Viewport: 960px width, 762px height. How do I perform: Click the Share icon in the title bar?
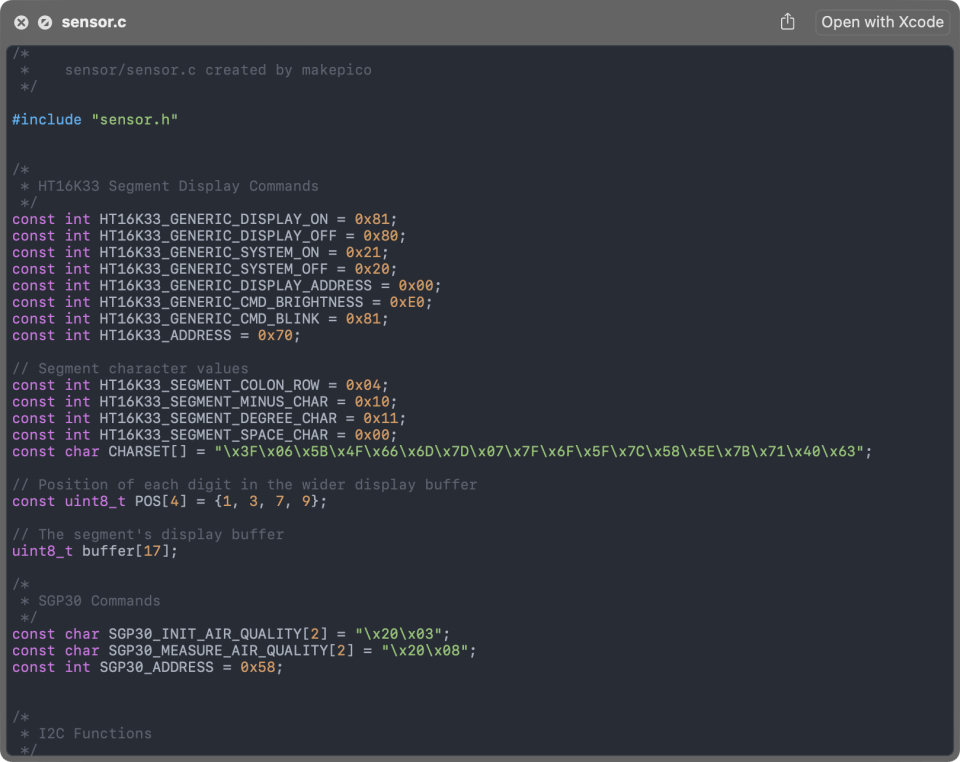(788, 22)
